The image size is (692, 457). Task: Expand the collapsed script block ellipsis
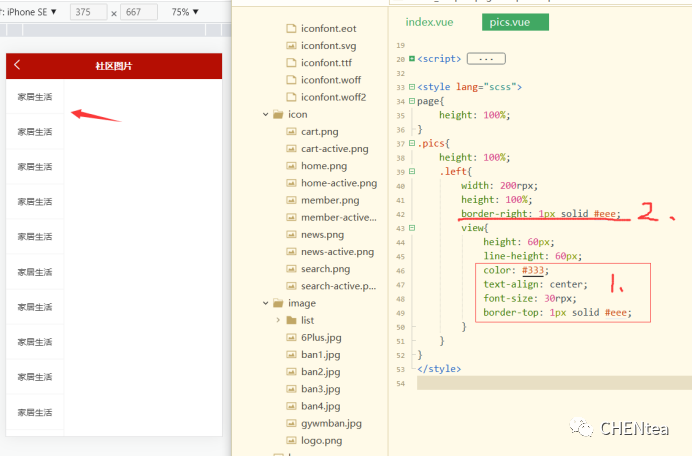pos(487,59)
